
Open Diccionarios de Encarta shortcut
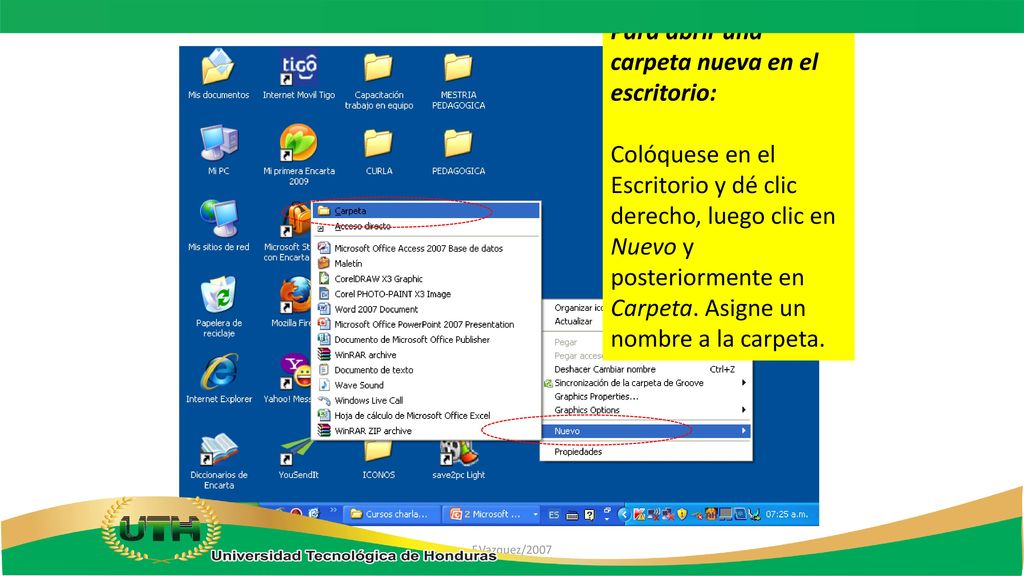click(218, 460)
